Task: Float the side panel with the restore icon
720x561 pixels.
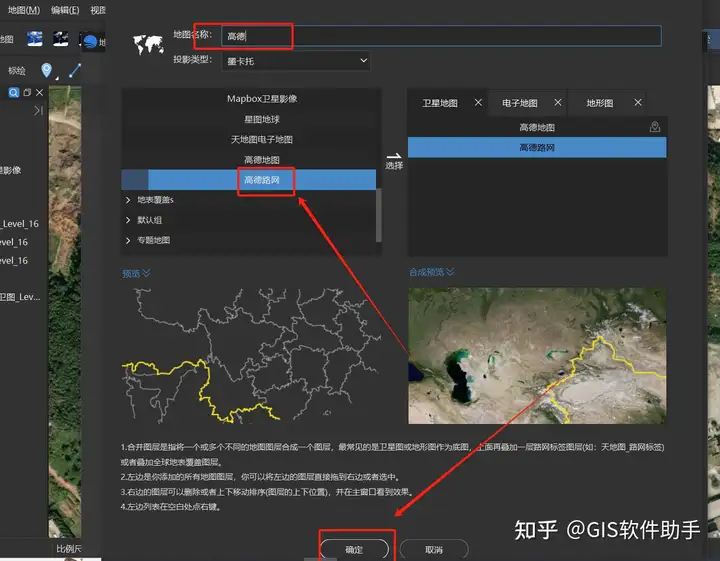Action: pos(27,93)
